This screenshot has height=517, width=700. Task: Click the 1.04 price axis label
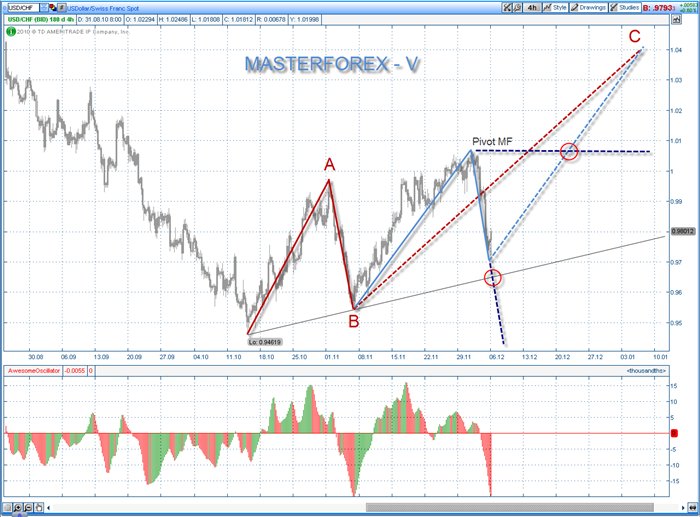(676, 50)
